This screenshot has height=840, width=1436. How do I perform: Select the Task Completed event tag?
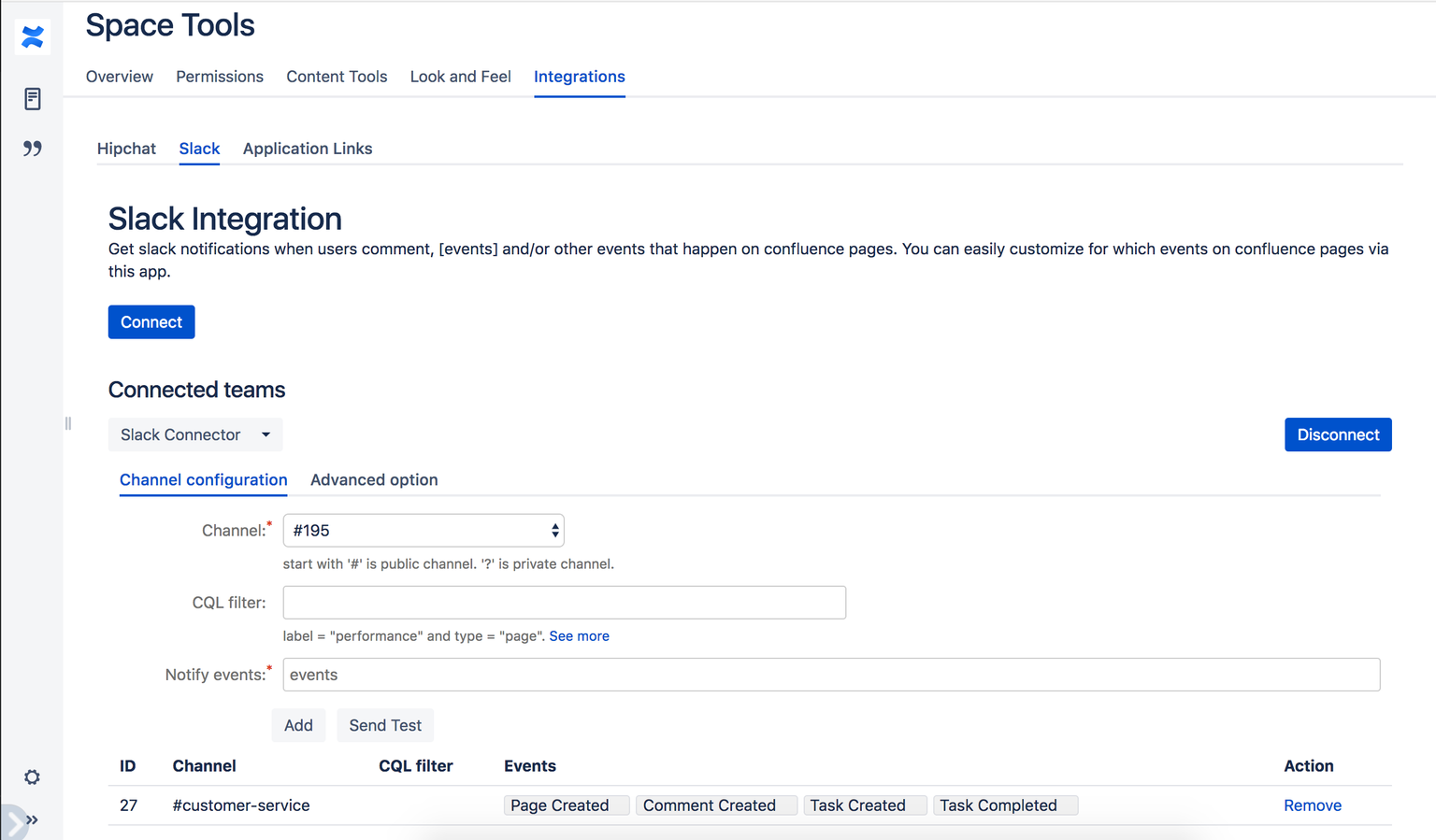coord(1006,805)
